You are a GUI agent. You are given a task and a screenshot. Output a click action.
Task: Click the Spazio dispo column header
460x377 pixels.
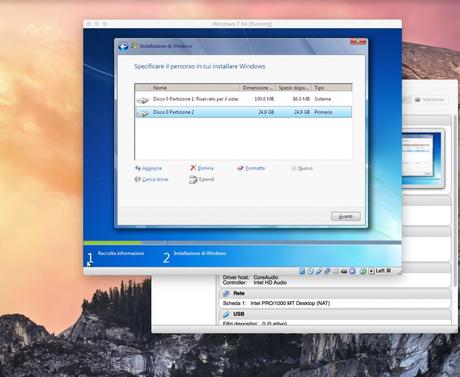pyautogui.click(x=294, y=88)
